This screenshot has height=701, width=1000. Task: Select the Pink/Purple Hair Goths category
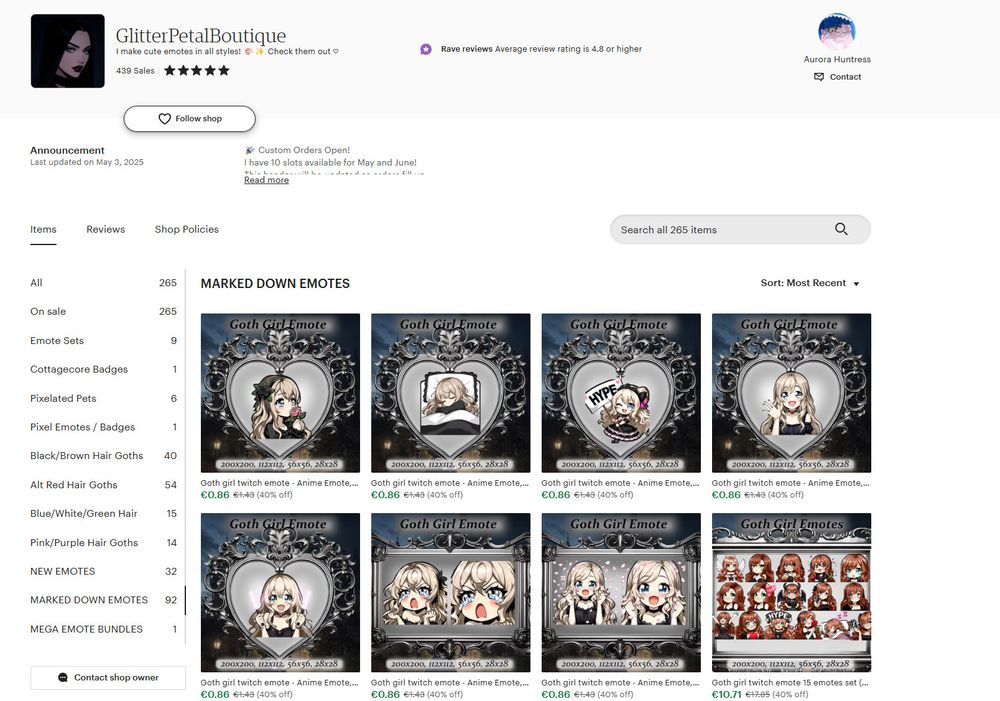click(x=103, y=543)
